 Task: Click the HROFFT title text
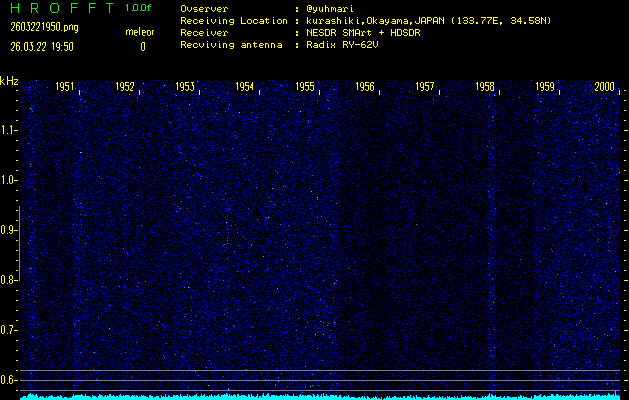tap(62, 8)
